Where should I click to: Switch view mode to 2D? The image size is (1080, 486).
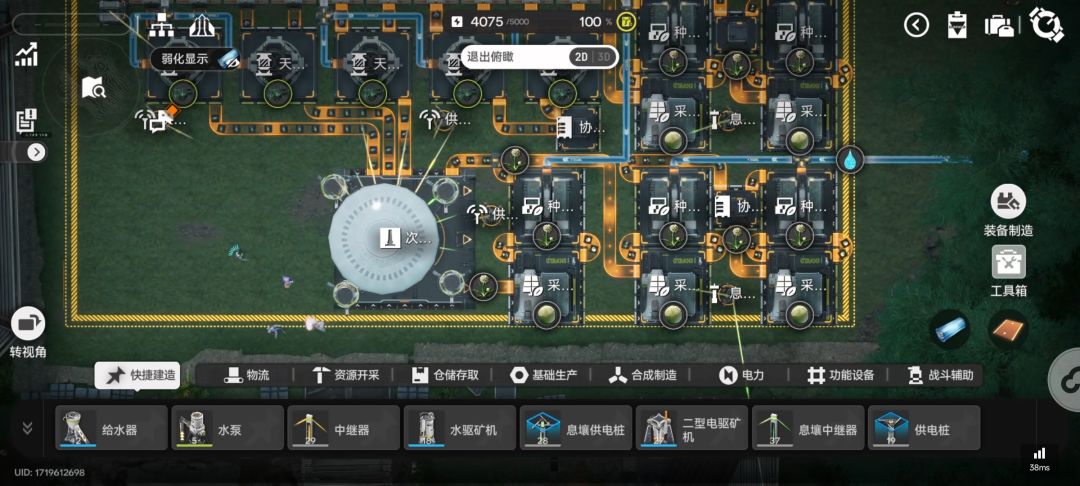(581, 57)
